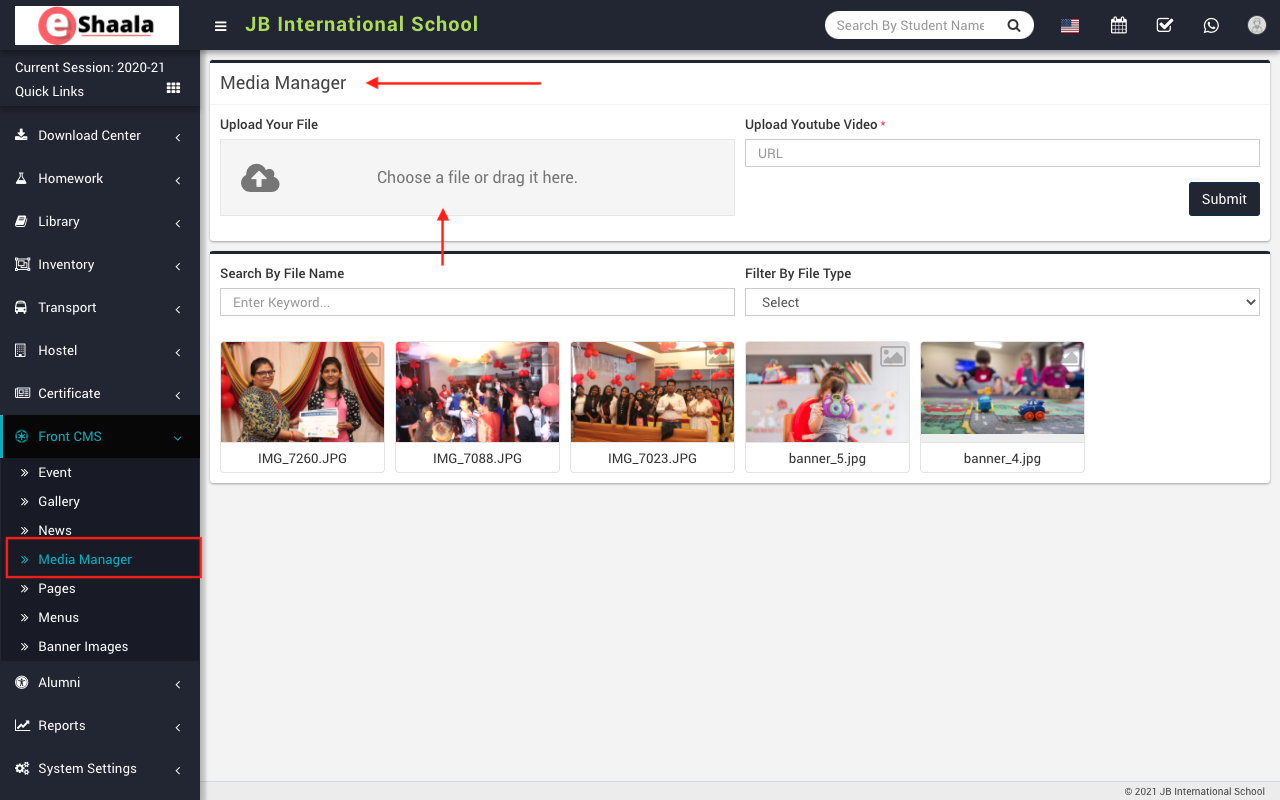Click the cloud upload icon
The height and width of the screenshot is (800, 1280).
click(260, 178)
